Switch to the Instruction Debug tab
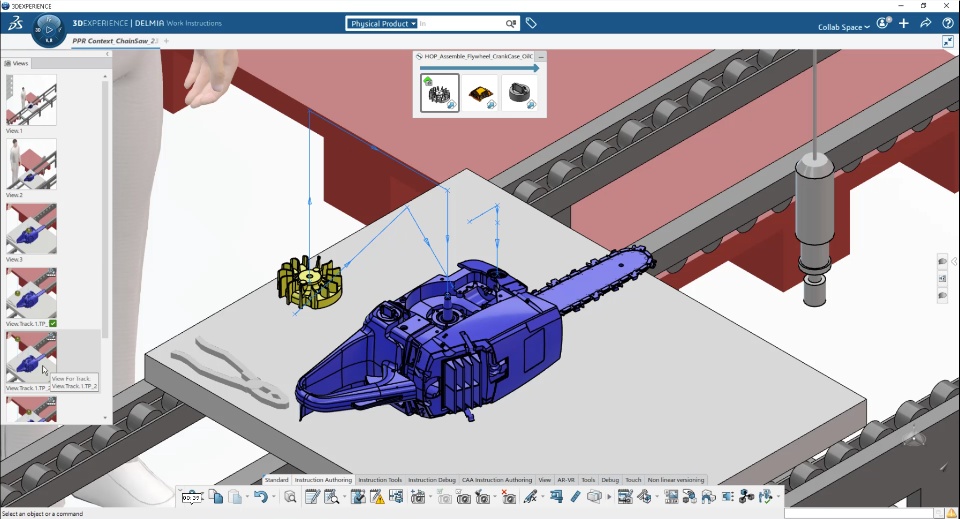 tap(432, 480)
